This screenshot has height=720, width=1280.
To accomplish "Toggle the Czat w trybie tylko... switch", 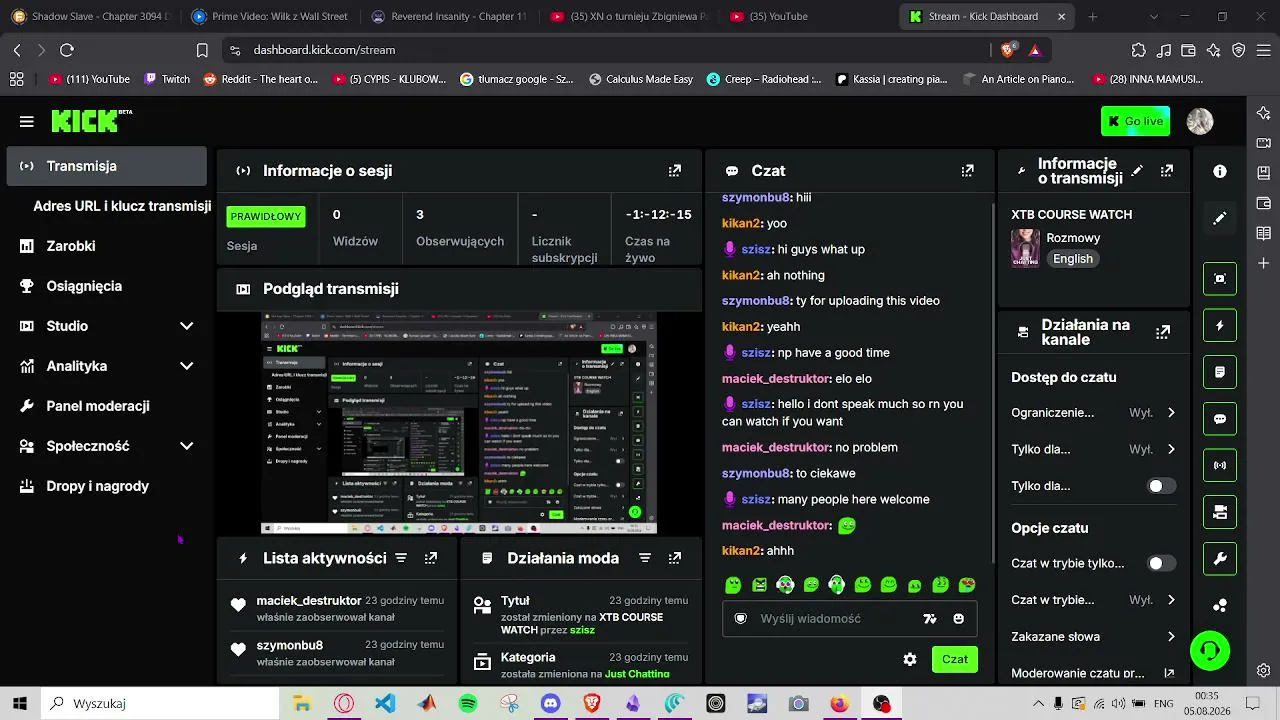I will tap(1161, 563).
